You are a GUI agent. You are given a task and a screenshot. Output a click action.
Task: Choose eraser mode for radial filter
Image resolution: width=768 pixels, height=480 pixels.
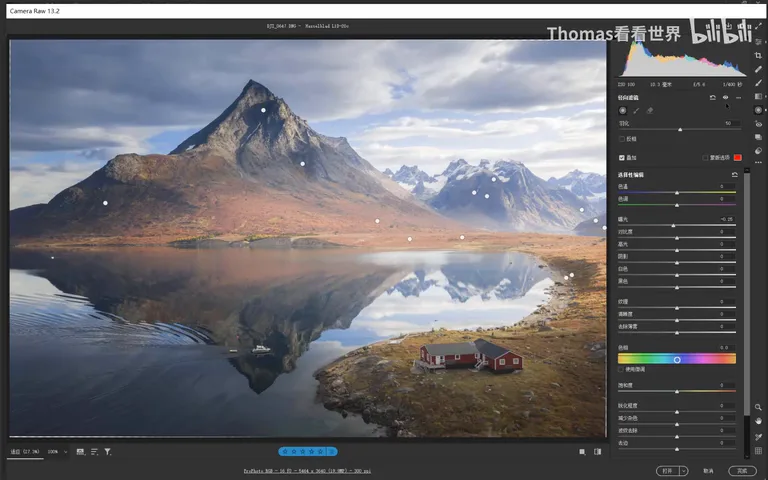[650, 111]
